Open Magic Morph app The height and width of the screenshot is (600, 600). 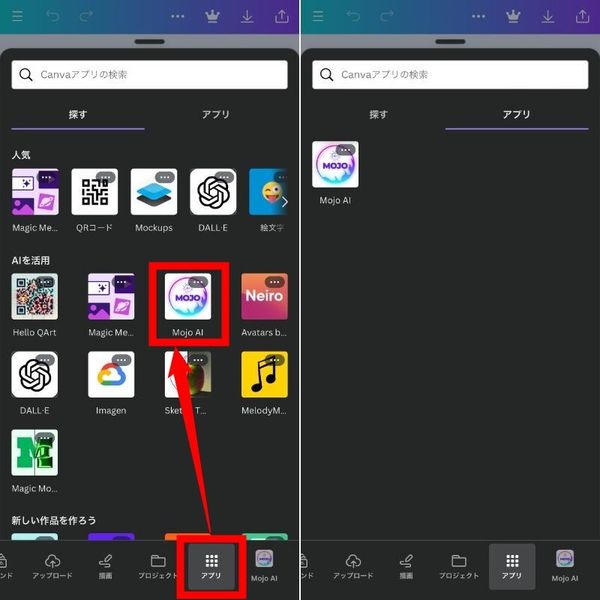tap(34, 452)
